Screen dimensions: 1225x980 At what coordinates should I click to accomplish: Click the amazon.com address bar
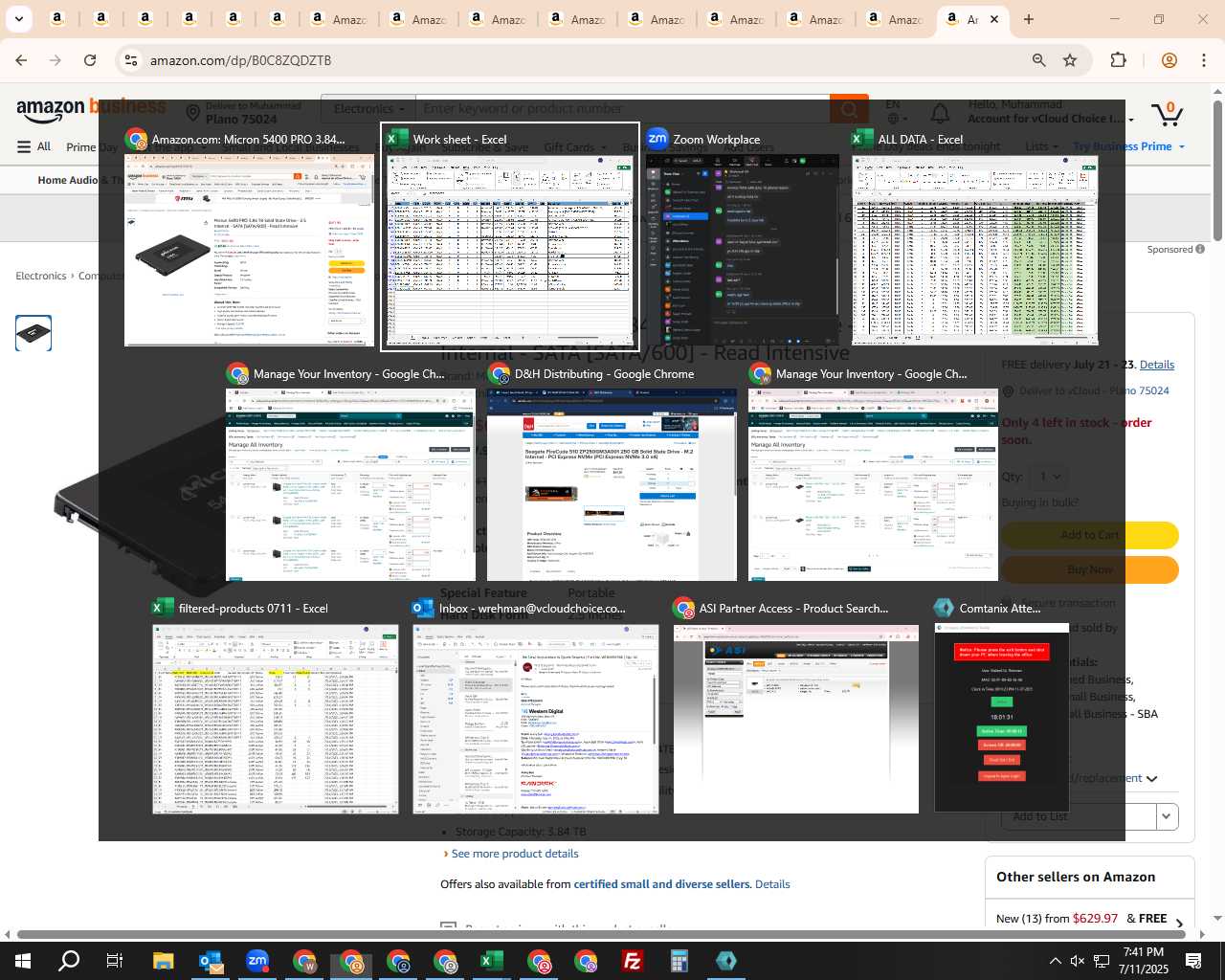tap(574, 60)
